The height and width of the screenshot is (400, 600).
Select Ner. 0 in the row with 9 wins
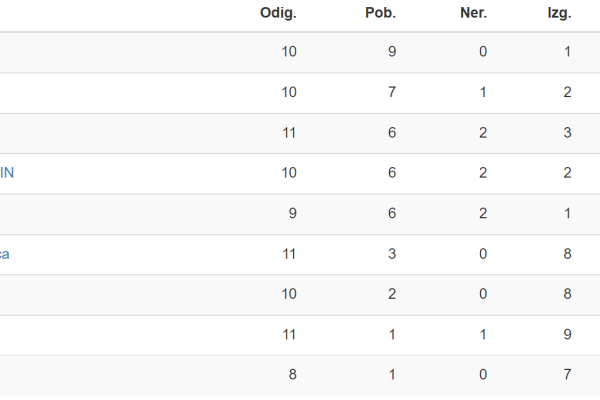coord(483,52)
